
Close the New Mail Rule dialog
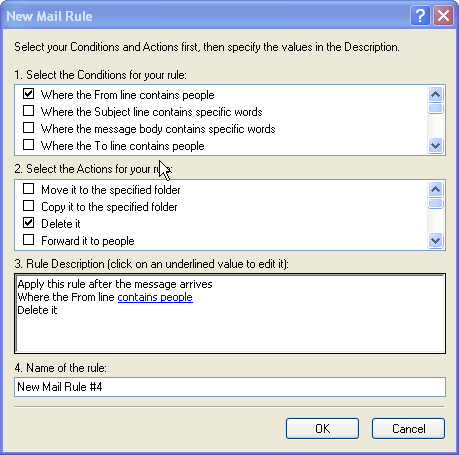[443, 16]
